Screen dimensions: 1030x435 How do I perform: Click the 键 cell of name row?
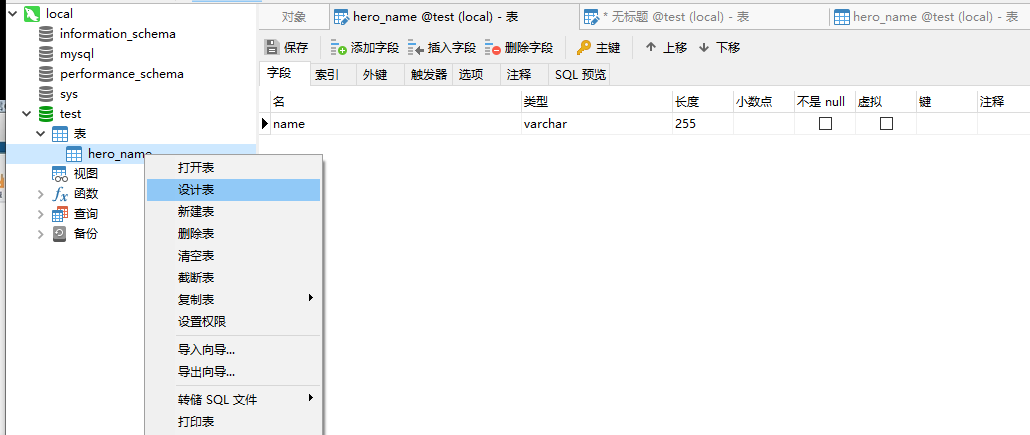947,124
